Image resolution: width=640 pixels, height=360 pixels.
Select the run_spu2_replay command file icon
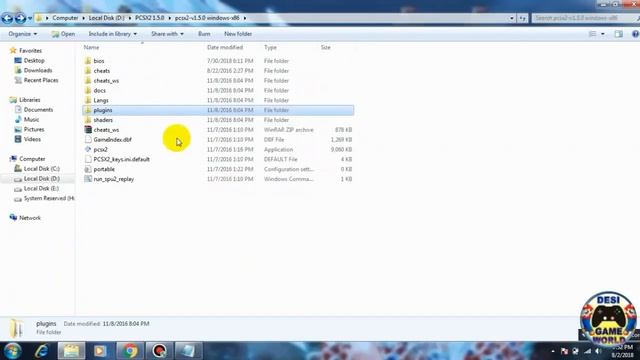click(x=88, y=179)
